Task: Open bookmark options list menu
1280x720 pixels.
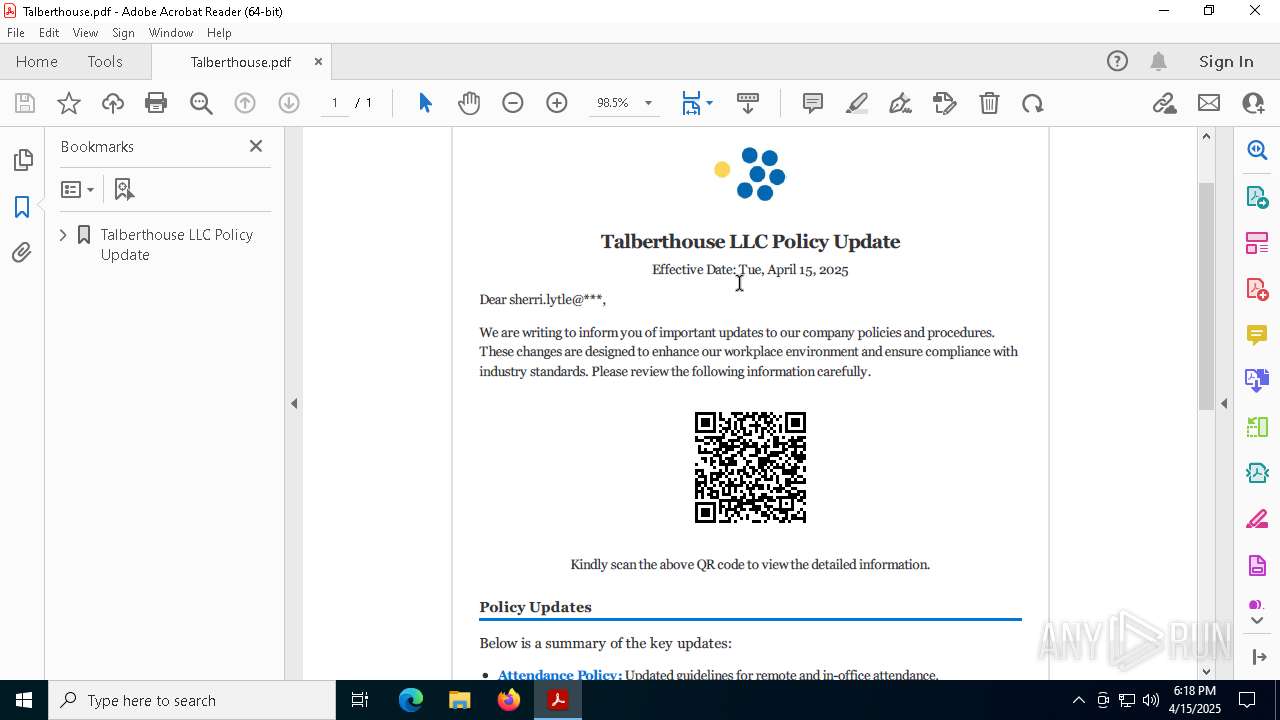Action: 77,189
